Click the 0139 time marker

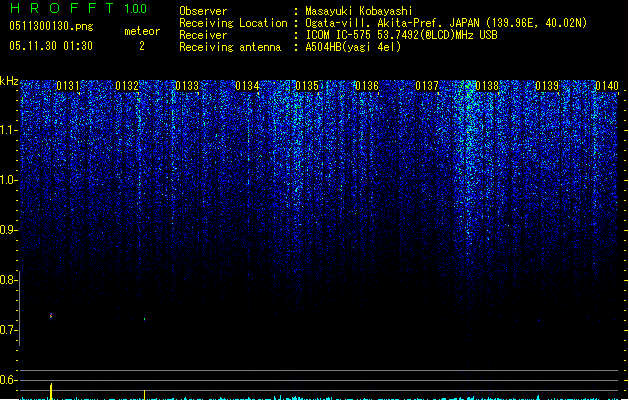(548, 86)
